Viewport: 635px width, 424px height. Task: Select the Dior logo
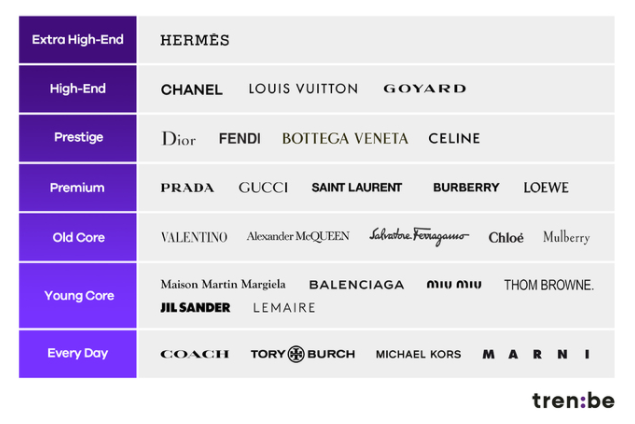coord(179,138)
